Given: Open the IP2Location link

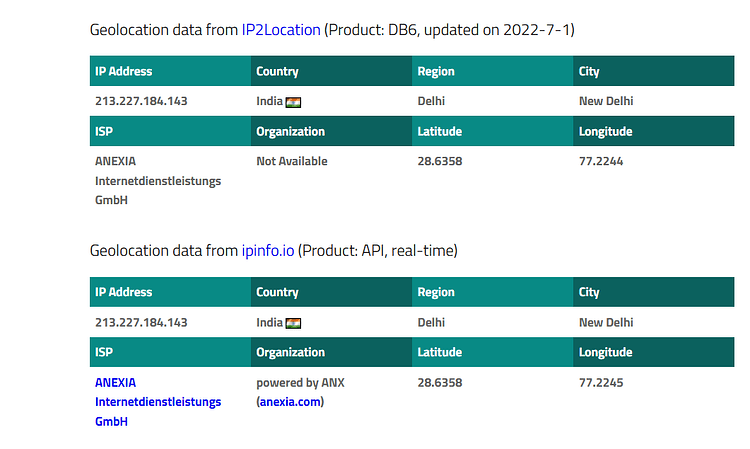Looking at the screenshot, I should [281, 30].
